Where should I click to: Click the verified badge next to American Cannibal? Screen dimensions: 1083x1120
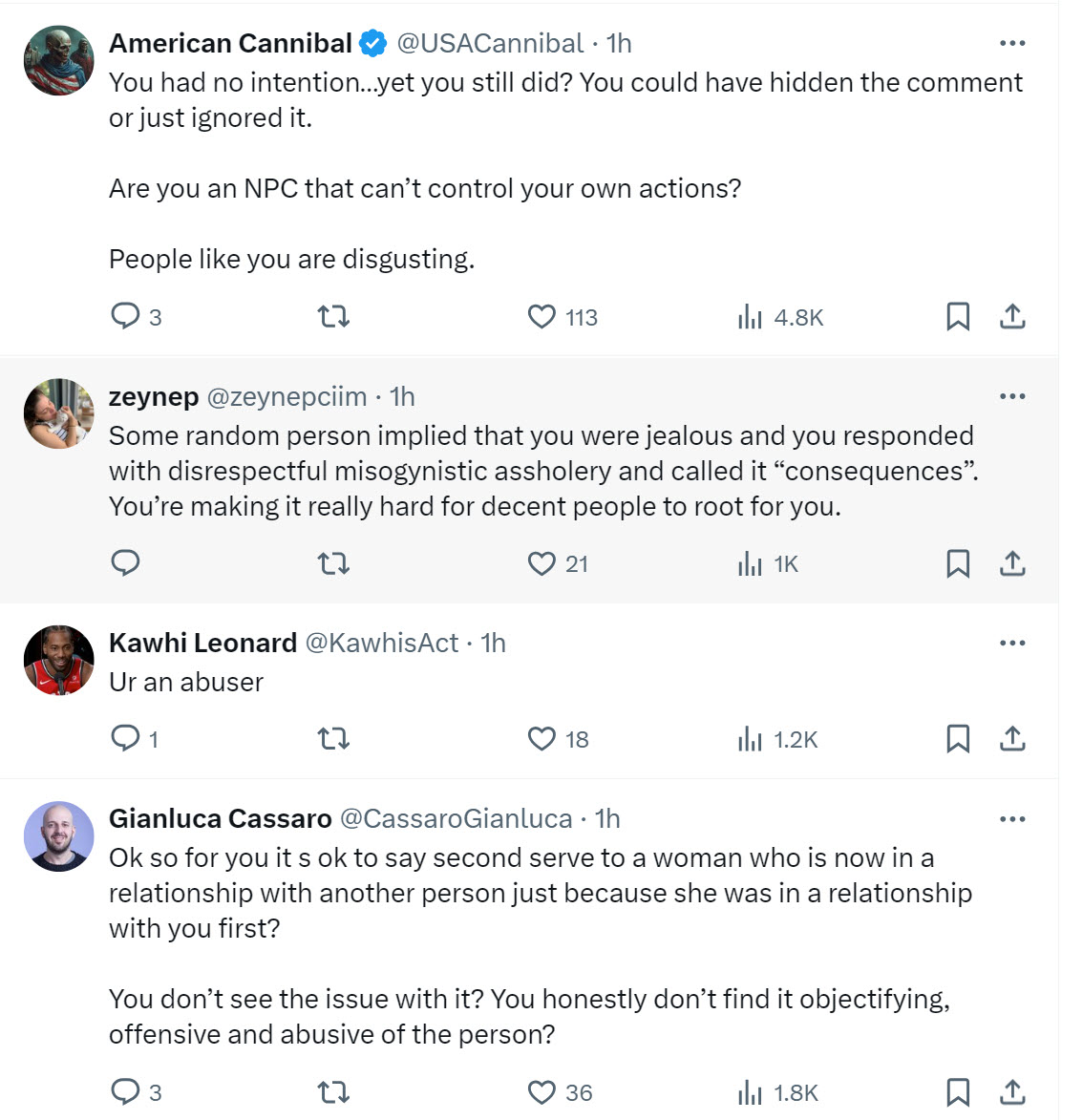(x=371, y=42)
